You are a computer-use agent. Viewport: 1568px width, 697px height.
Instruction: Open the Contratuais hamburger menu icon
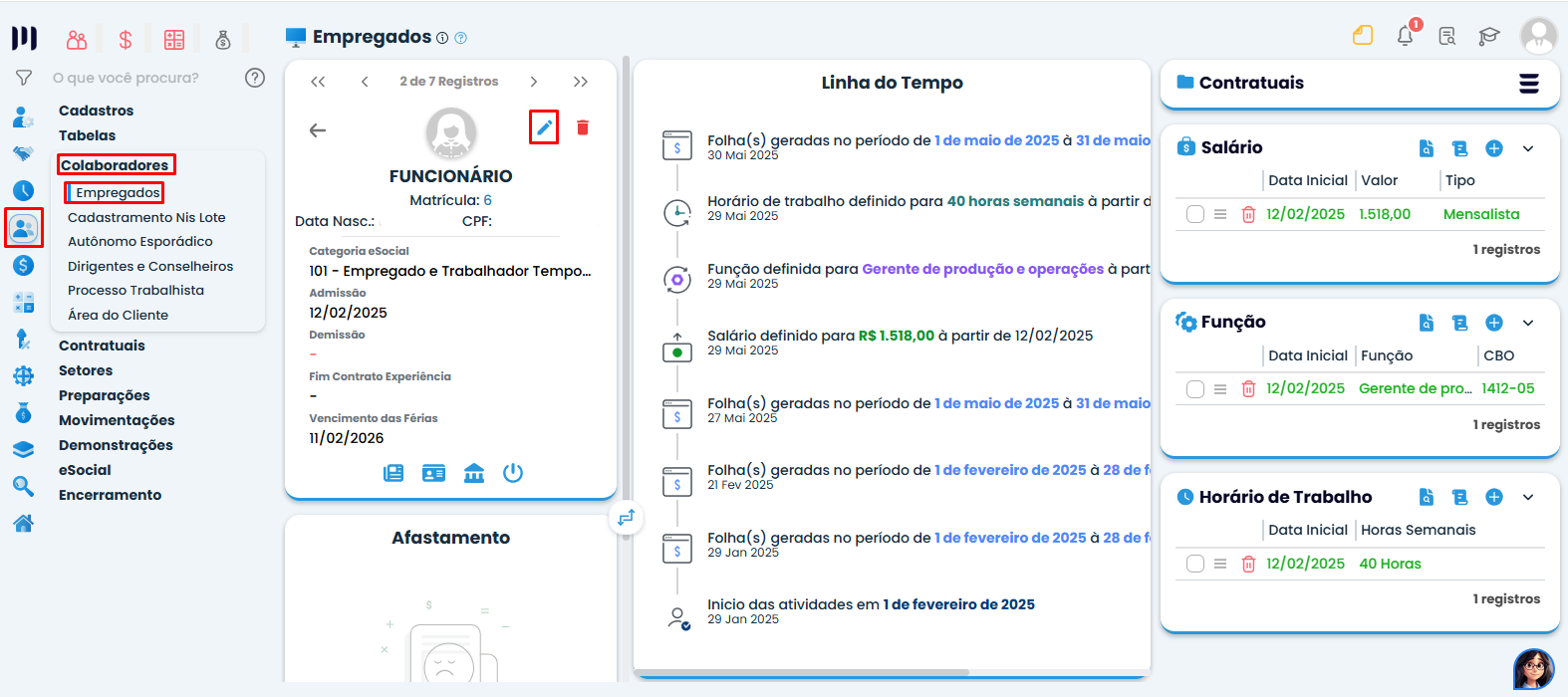1528,84
